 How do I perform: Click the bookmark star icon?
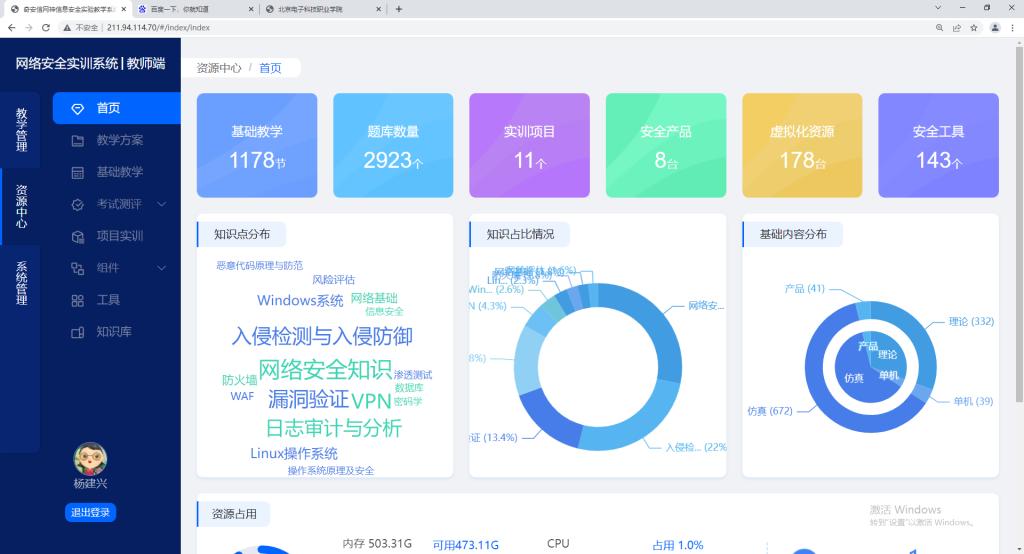pyautogui.click(x=974, y=27)
